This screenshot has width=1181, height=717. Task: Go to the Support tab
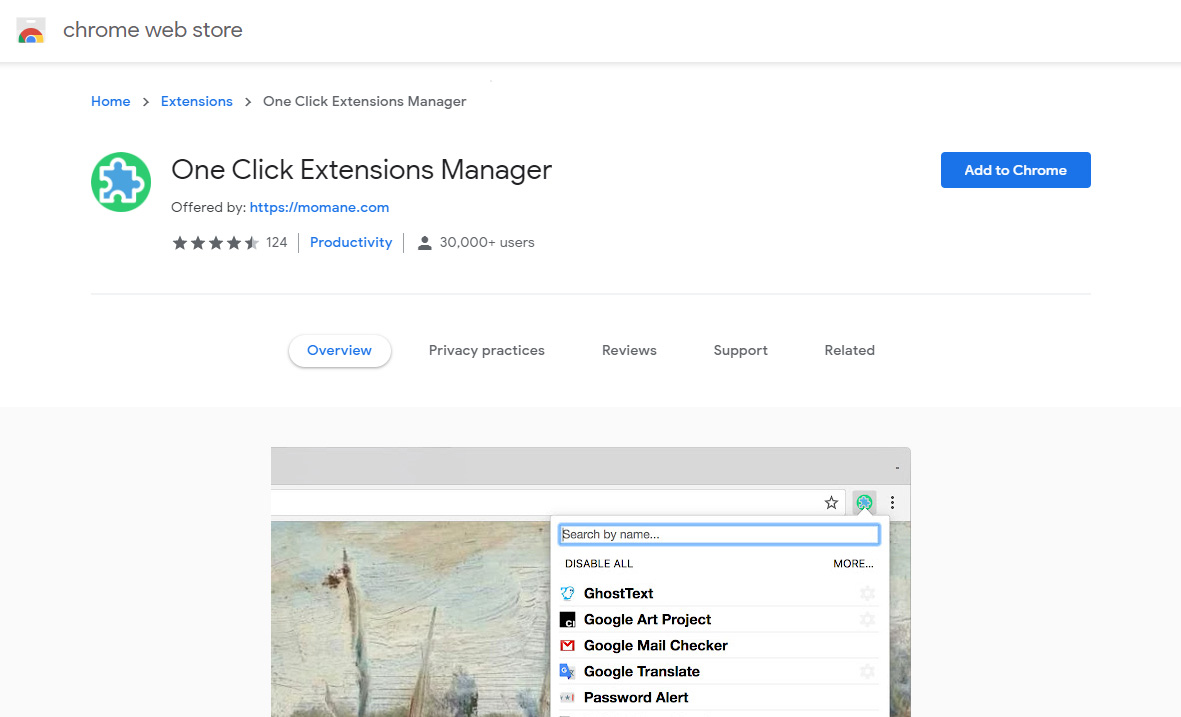(x=741, y=351)
